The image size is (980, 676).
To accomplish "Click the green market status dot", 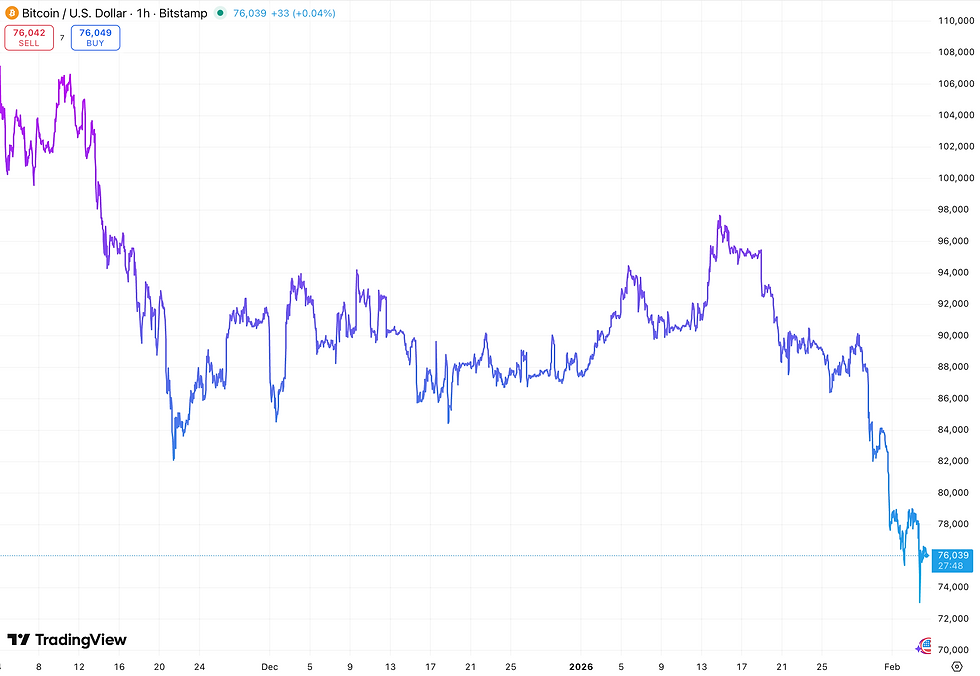I will pyautogui.click(x=220, y=12).
